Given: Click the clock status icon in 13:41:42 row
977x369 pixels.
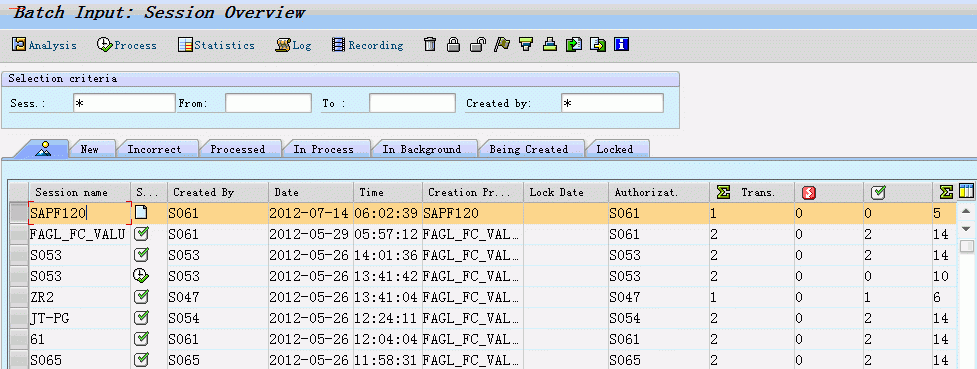Looking at the screenshot, I should pos(141,276).
